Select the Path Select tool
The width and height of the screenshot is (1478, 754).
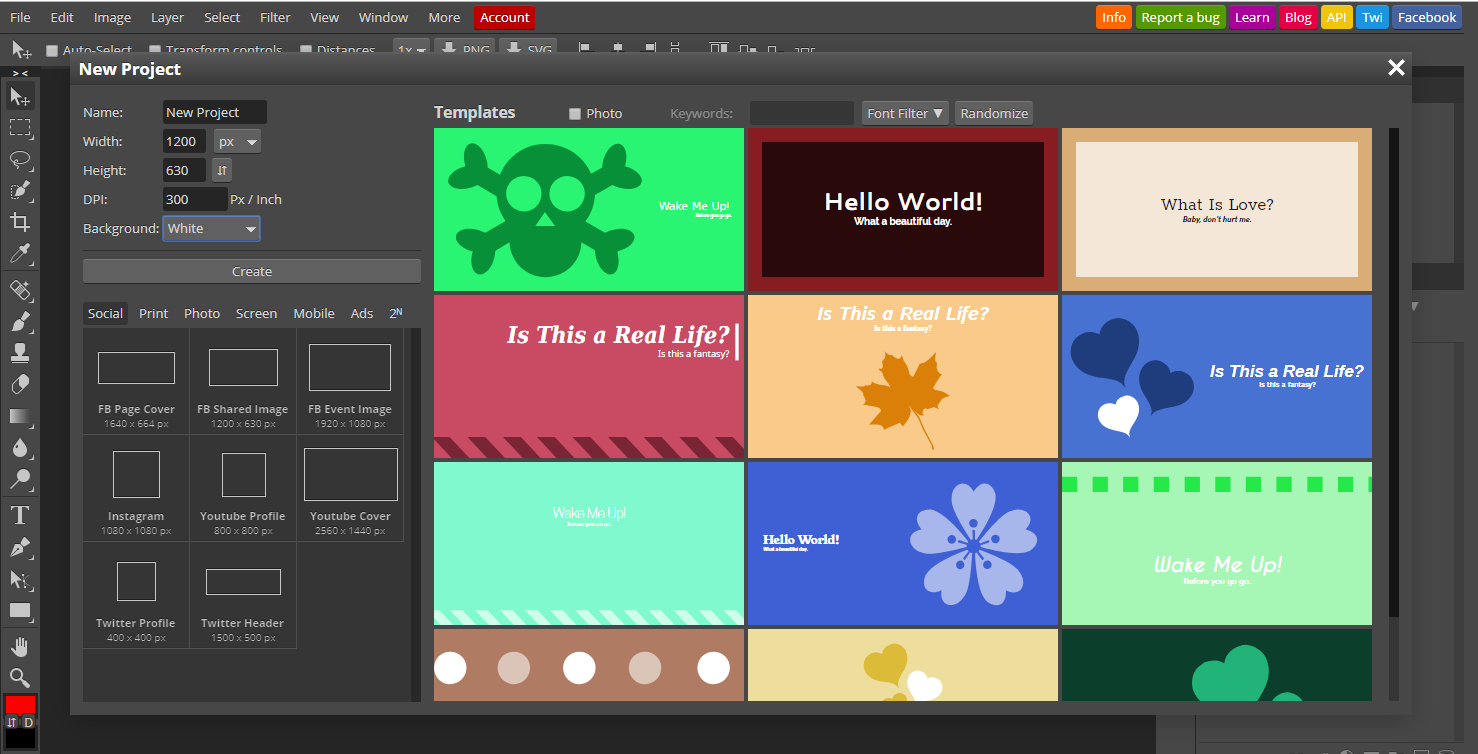[20, 579]
